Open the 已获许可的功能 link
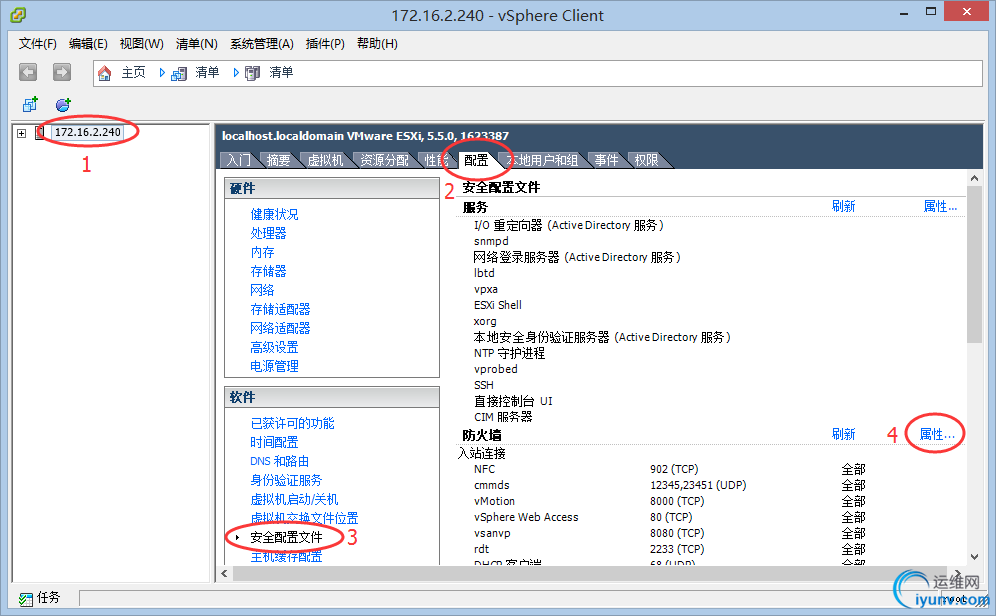Viewport: 996px width, 616px height. click(292, 423)
